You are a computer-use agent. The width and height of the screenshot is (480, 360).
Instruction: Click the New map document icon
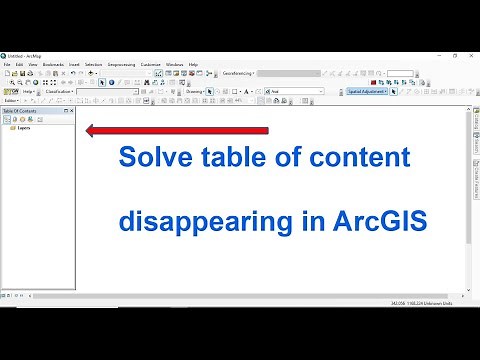[x=7, y=73]
